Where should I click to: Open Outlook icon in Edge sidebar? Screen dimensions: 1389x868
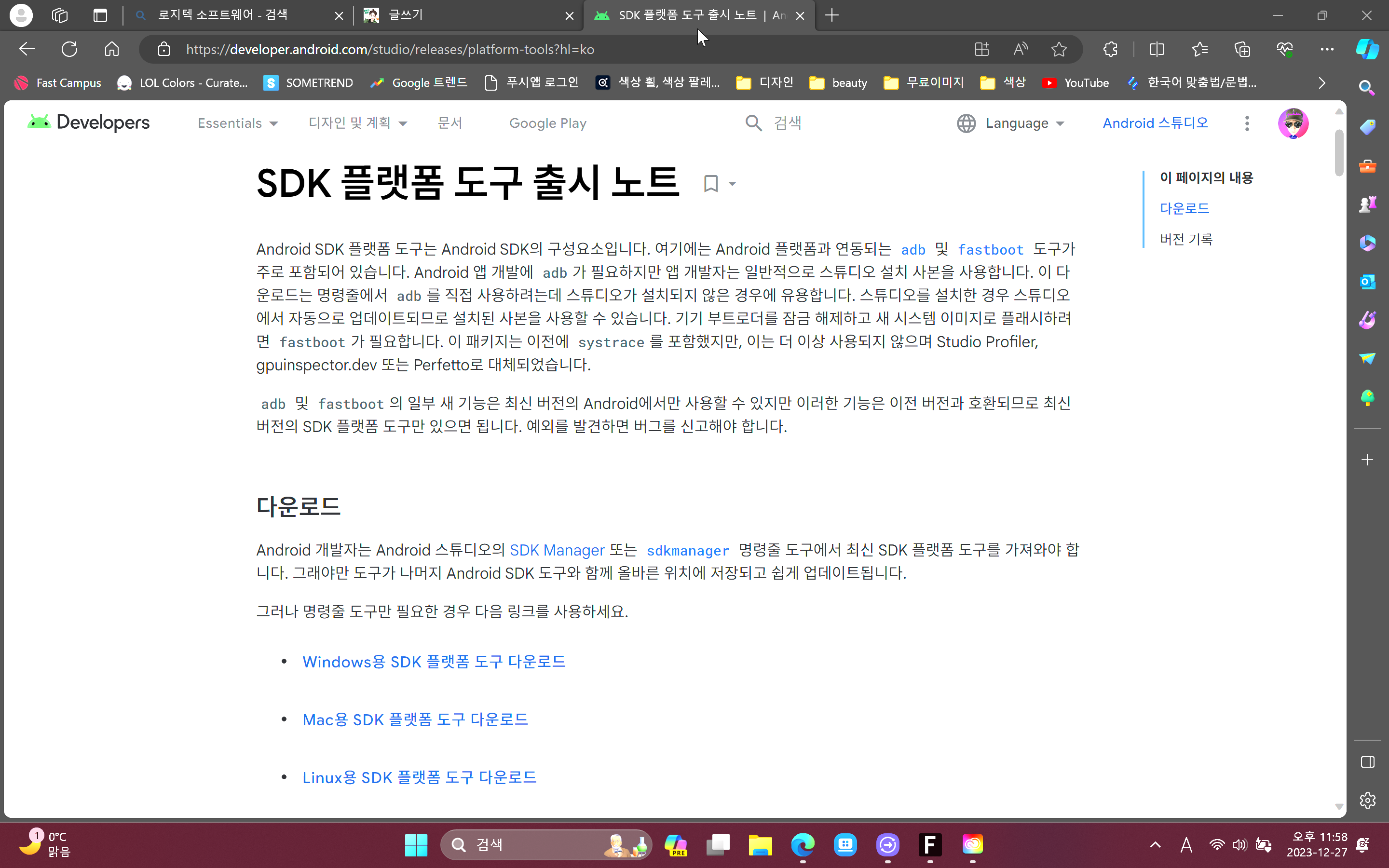(1367, 282)
